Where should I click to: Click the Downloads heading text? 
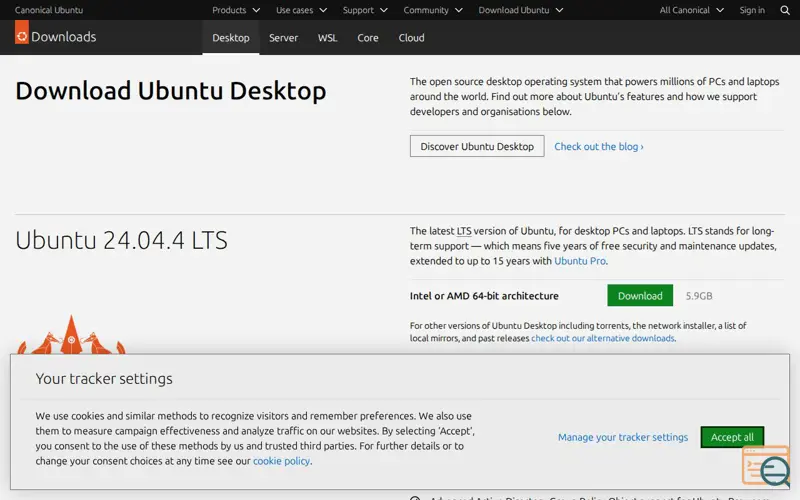(x=64, y=37)
